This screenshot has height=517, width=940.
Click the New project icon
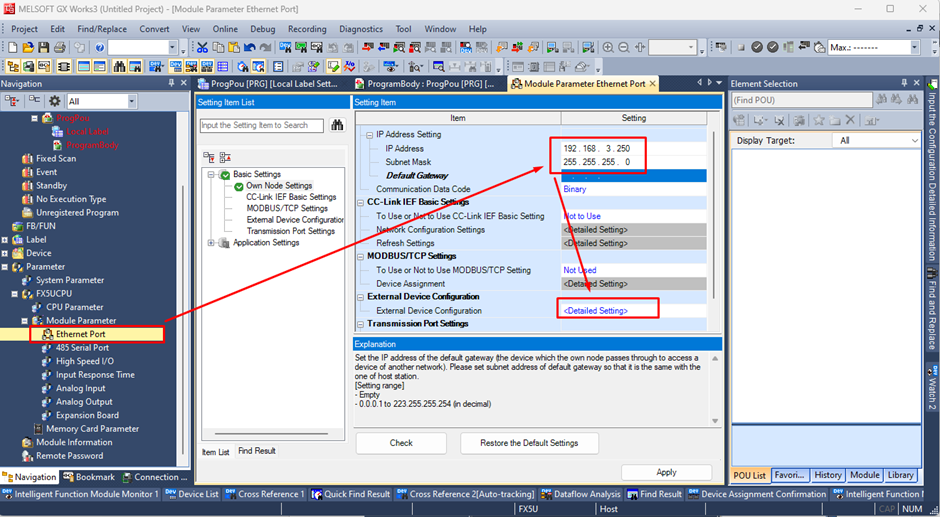click(13, 47)
